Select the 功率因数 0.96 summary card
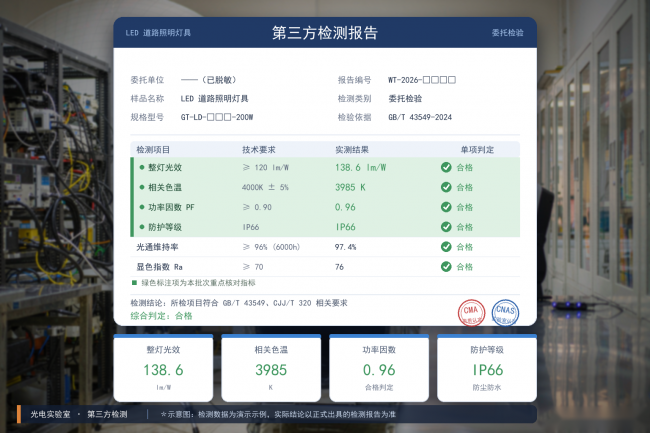The image size is (650, 433). [379, 368]
